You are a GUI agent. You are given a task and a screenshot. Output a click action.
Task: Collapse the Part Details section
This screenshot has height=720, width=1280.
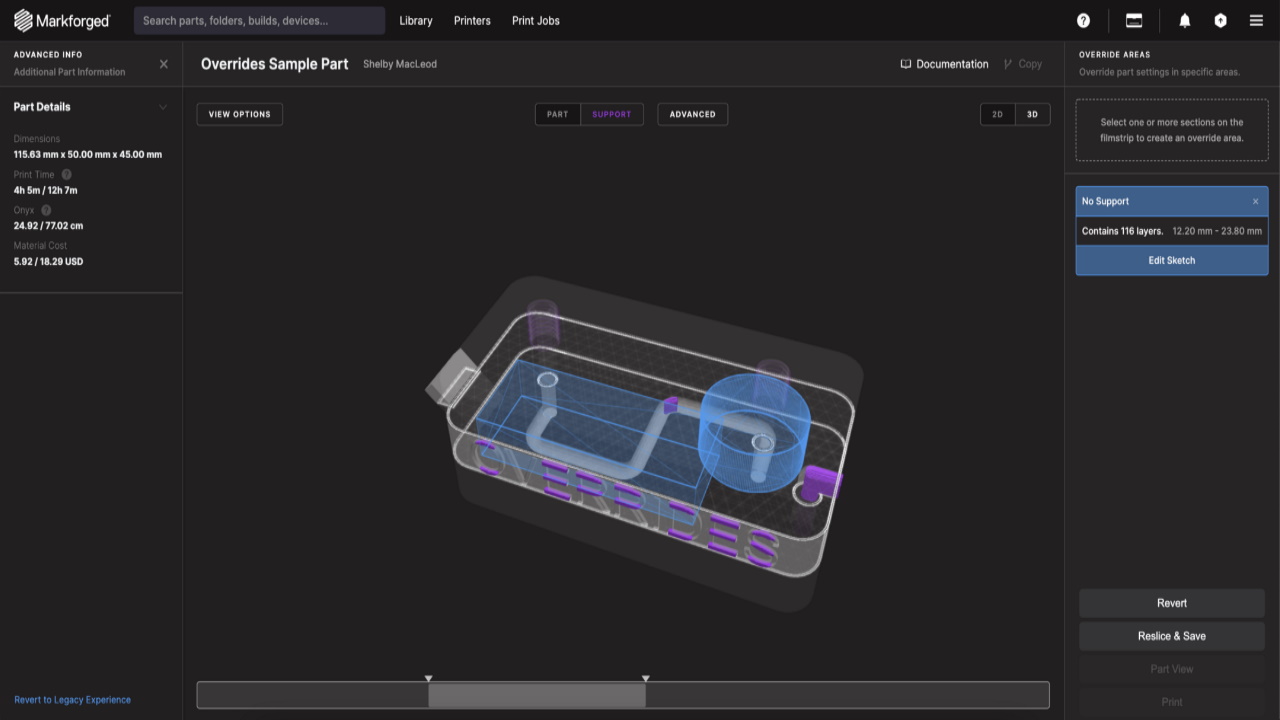(163, 106)
